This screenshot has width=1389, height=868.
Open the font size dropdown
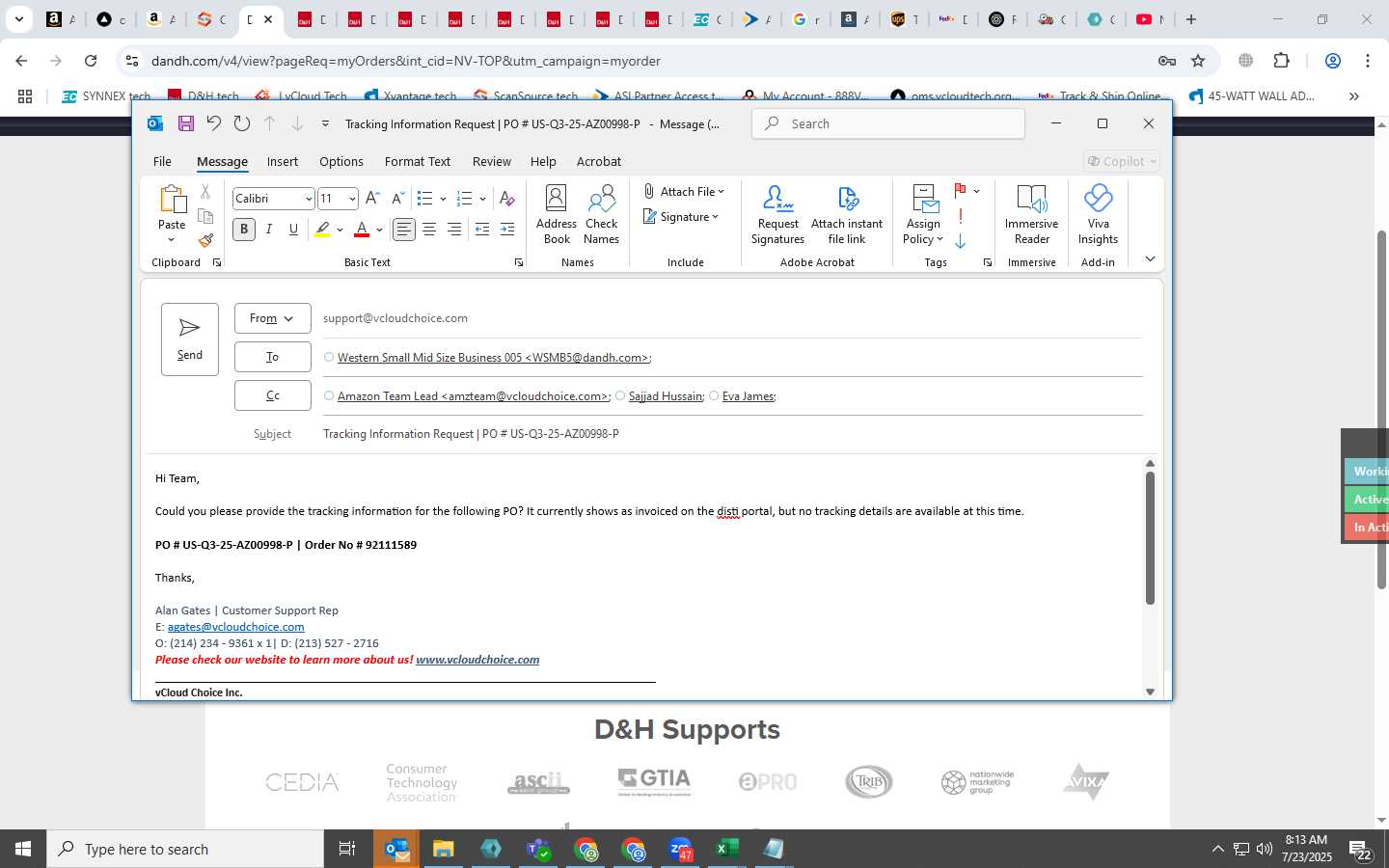point(352,199)
